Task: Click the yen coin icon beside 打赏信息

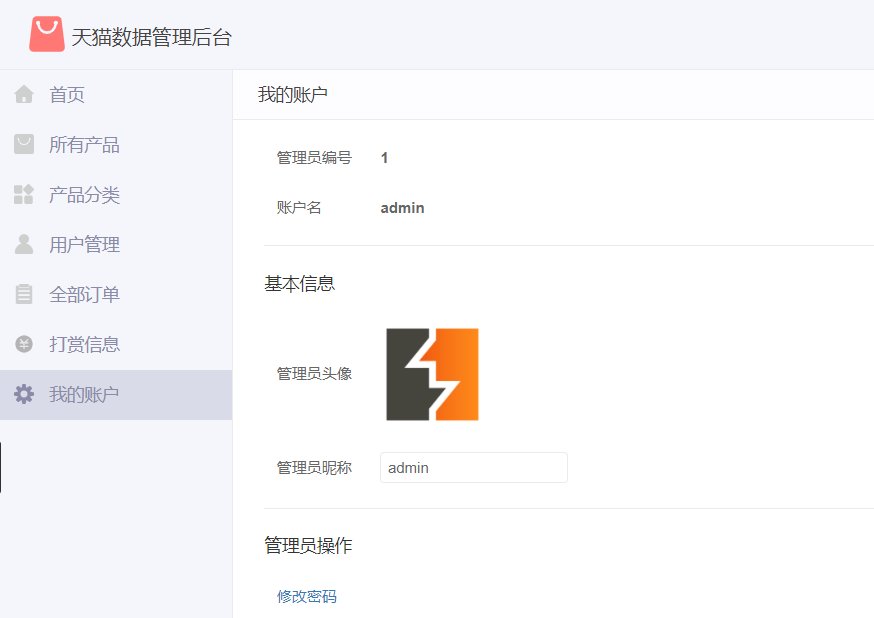Action: [x=24, y=344]
